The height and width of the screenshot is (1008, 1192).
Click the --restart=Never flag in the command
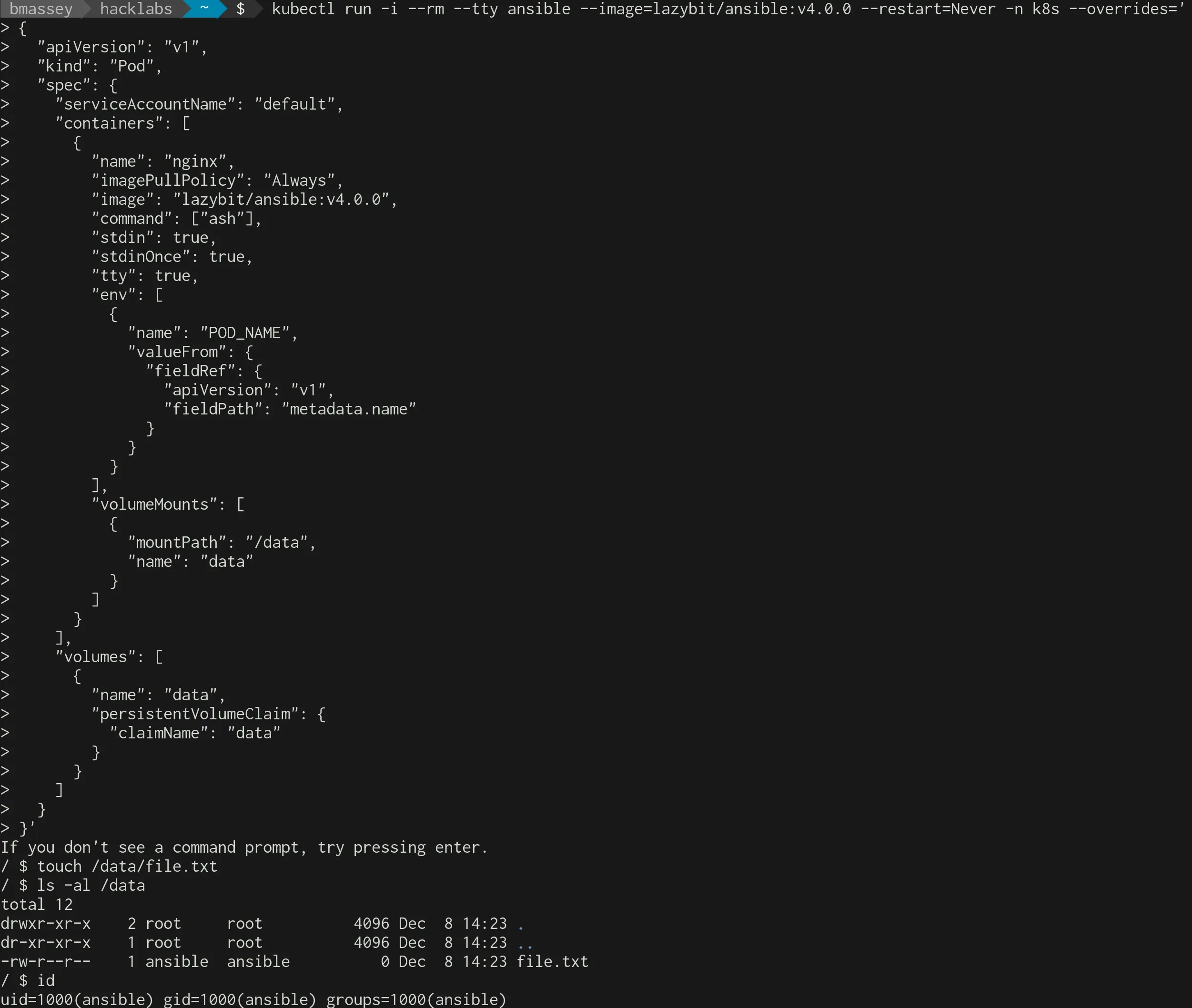coord(928,9)
